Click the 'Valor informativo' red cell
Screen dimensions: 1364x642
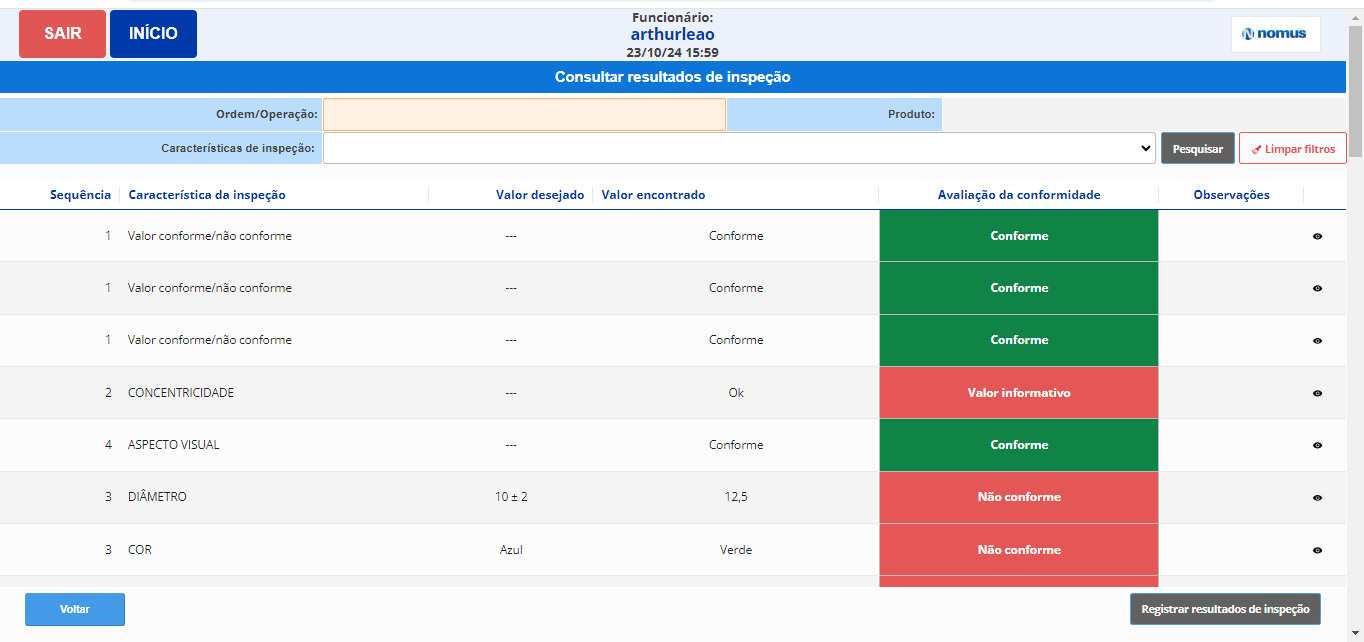(x=1019, y=393)
